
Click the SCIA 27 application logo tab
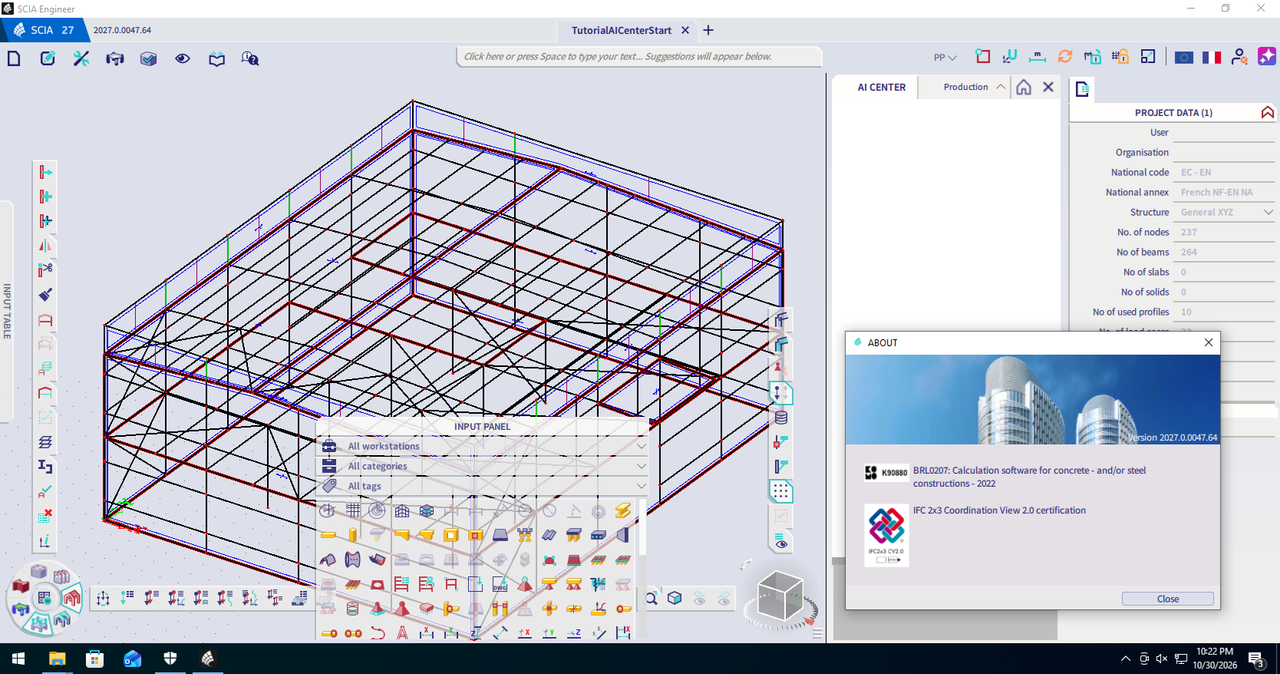click(x=44, y=30)
